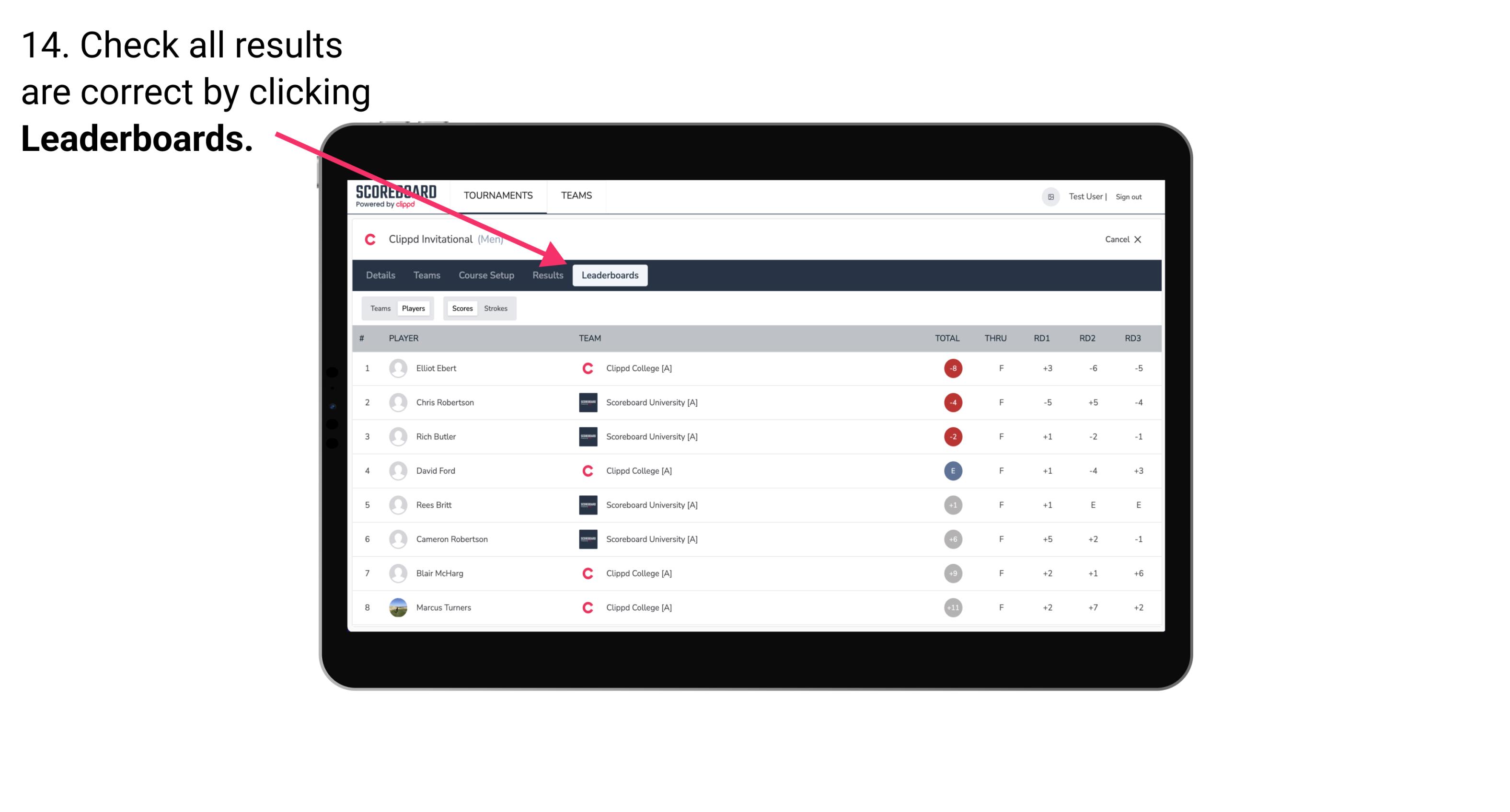This screenshot has width=1510, height=812.
Task: Select the Teams filter button
Action: pos(380,308)
